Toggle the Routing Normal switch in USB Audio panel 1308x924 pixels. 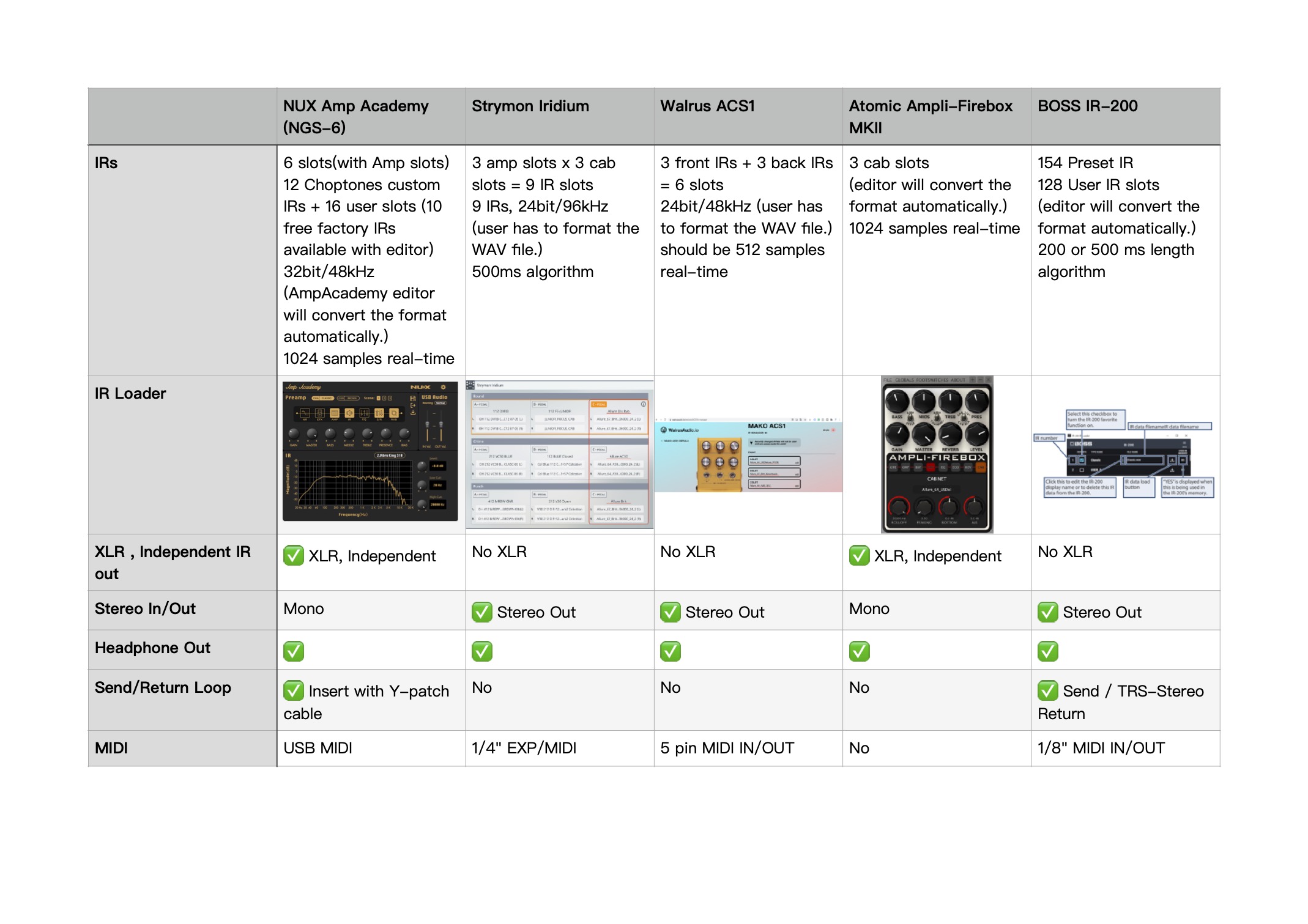[x=442, y=402]
